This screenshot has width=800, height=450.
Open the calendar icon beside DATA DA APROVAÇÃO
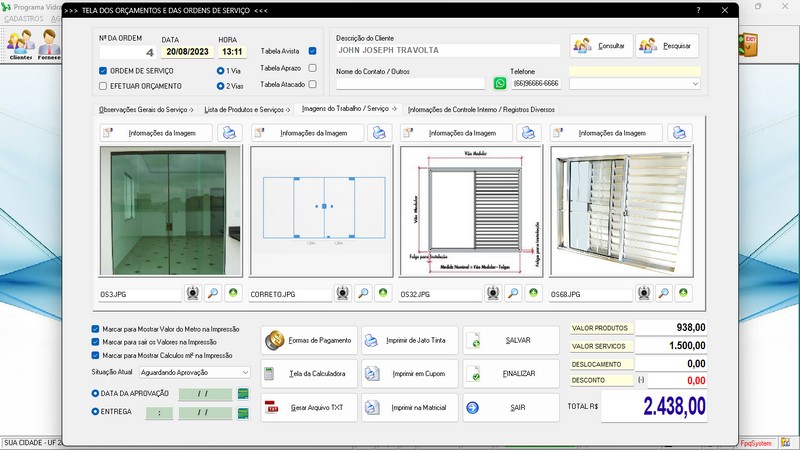coord(243,393)
